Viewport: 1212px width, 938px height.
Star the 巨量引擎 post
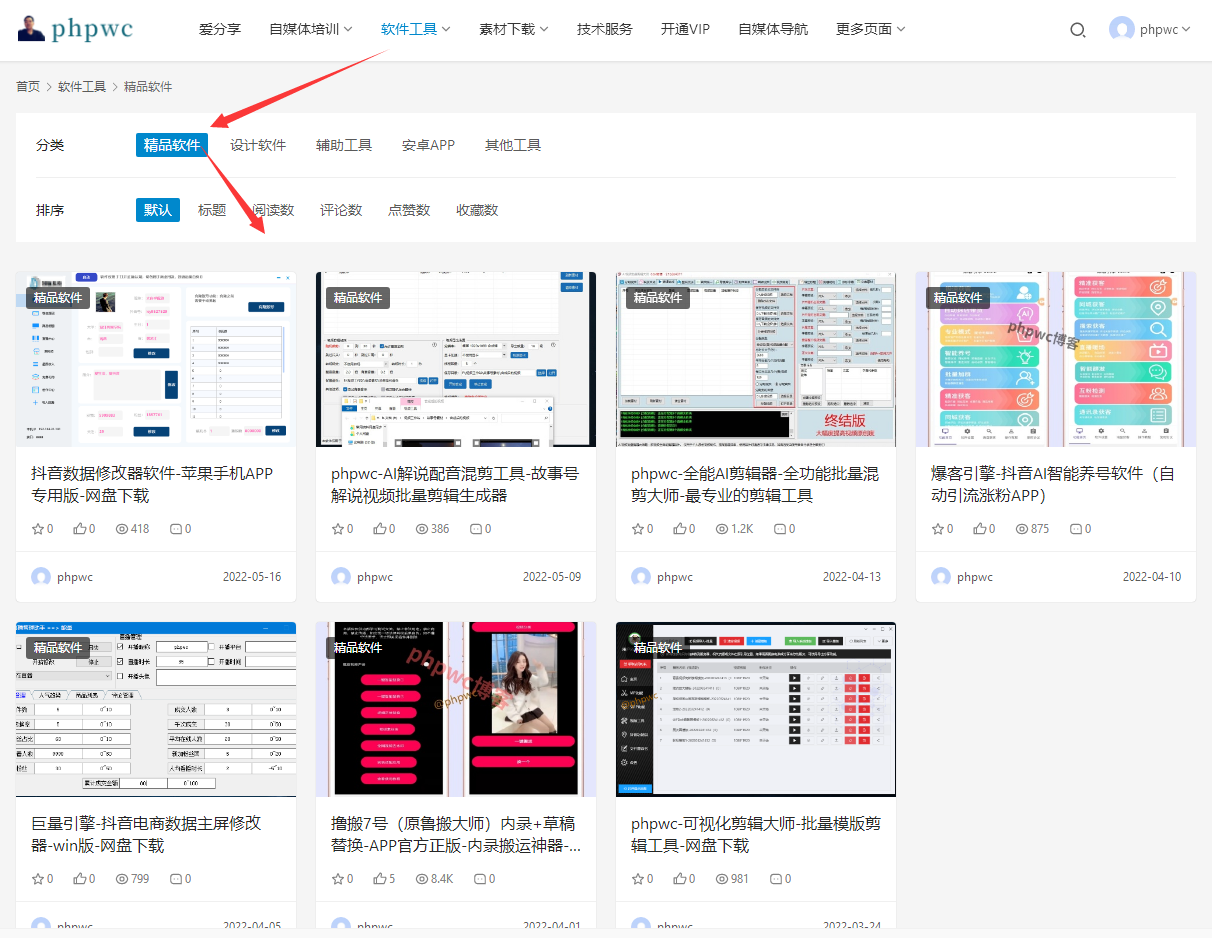tap(38, 879)
